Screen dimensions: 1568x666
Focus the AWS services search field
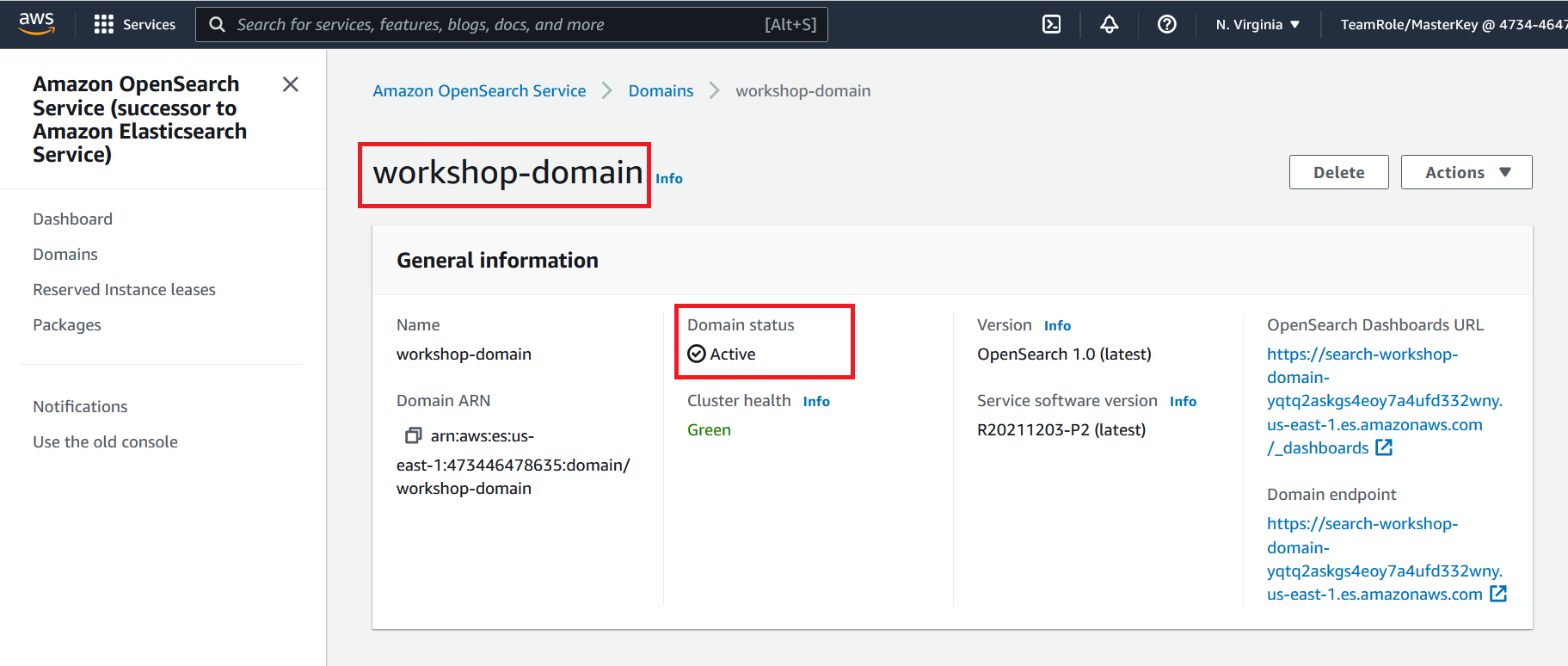click(512, 24)
